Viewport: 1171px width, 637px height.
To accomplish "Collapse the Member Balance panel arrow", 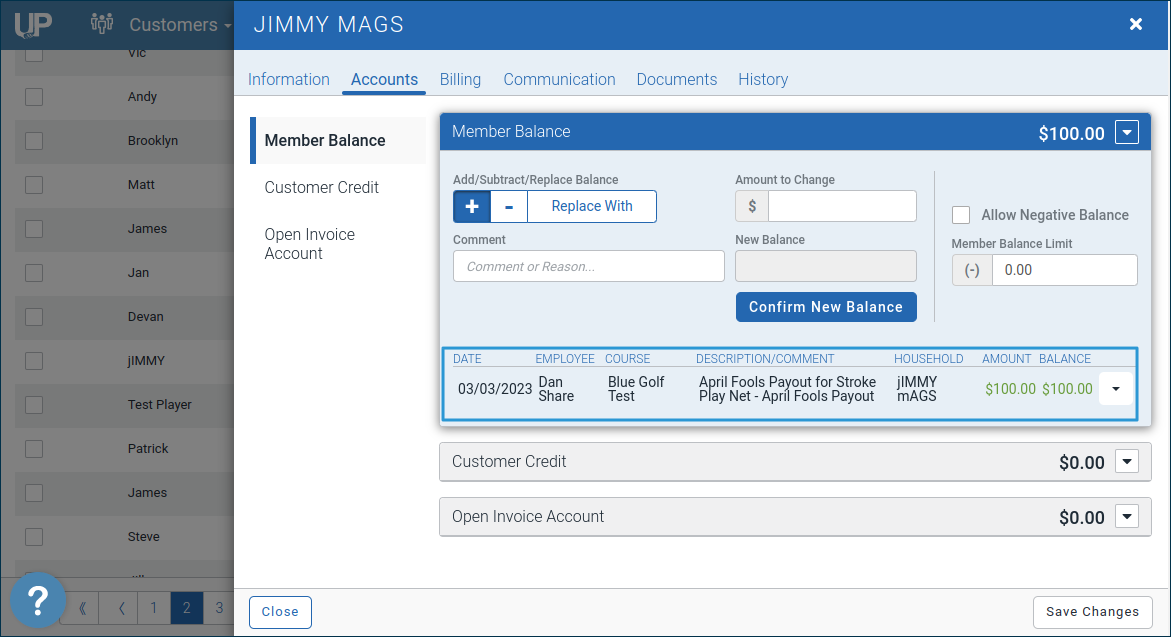I will (1127, 133).
